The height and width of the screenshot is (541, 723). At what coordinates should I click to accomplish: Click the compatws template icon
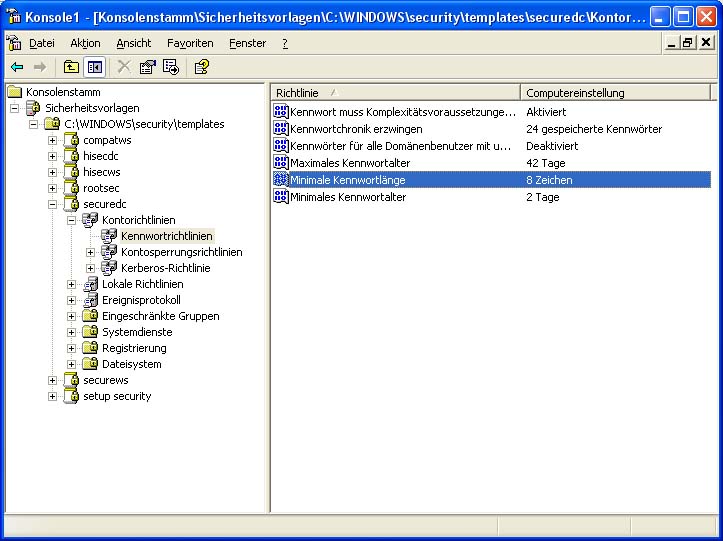[x=71, y=140]
